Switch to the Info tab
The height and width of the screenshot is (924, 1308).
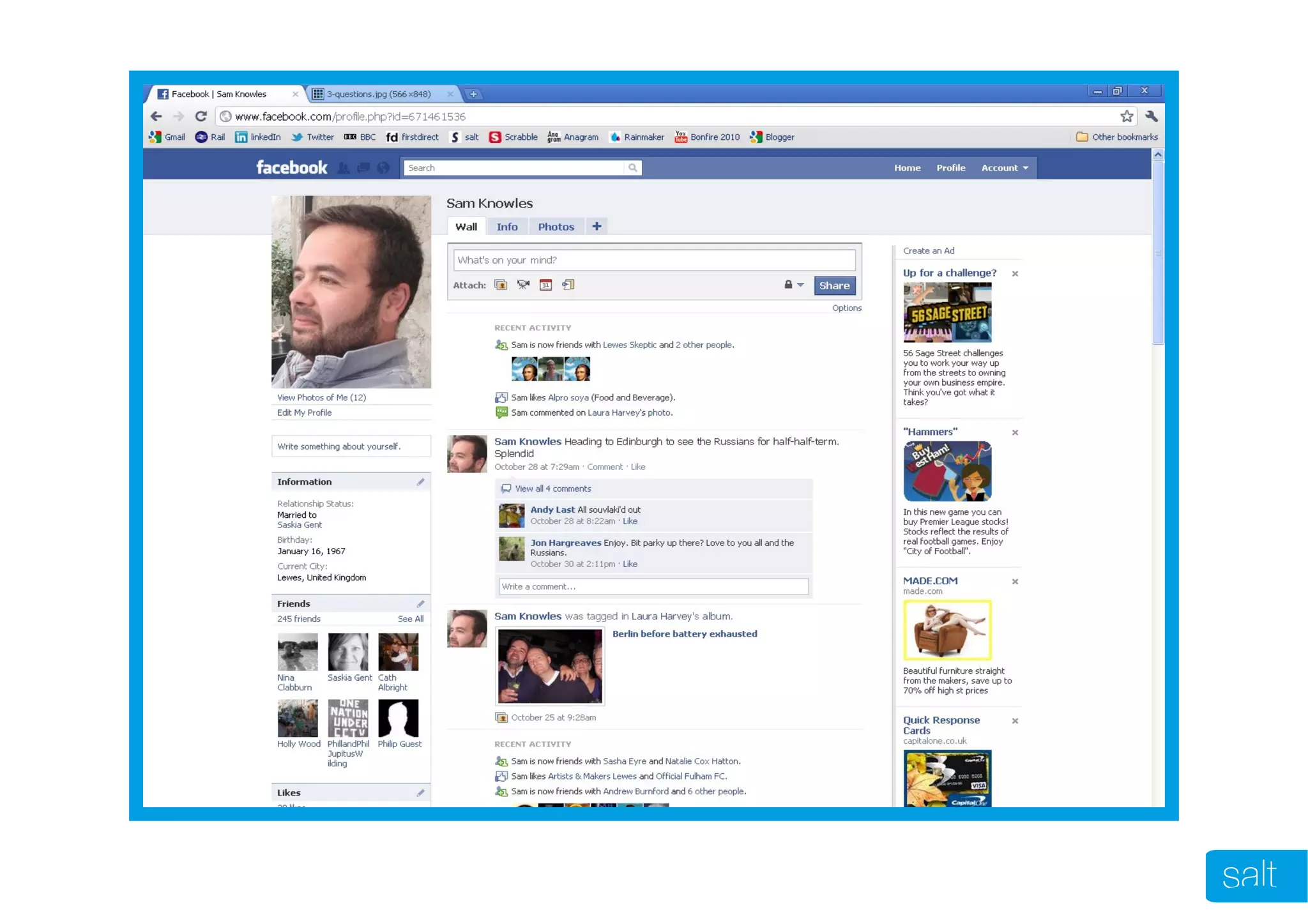507,227
